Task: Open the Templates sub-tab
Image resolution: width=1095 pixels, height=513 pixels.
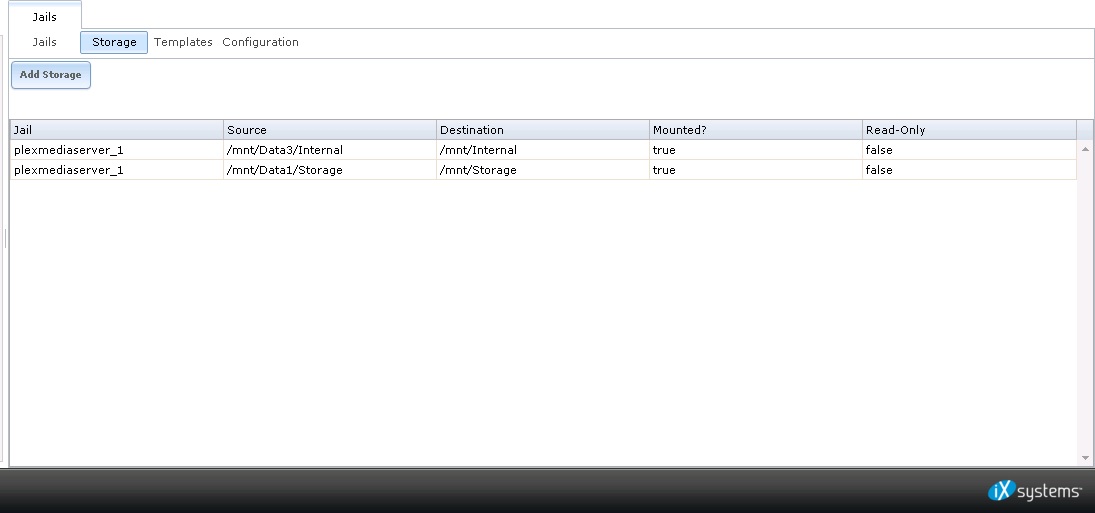Action: [183, 42]
